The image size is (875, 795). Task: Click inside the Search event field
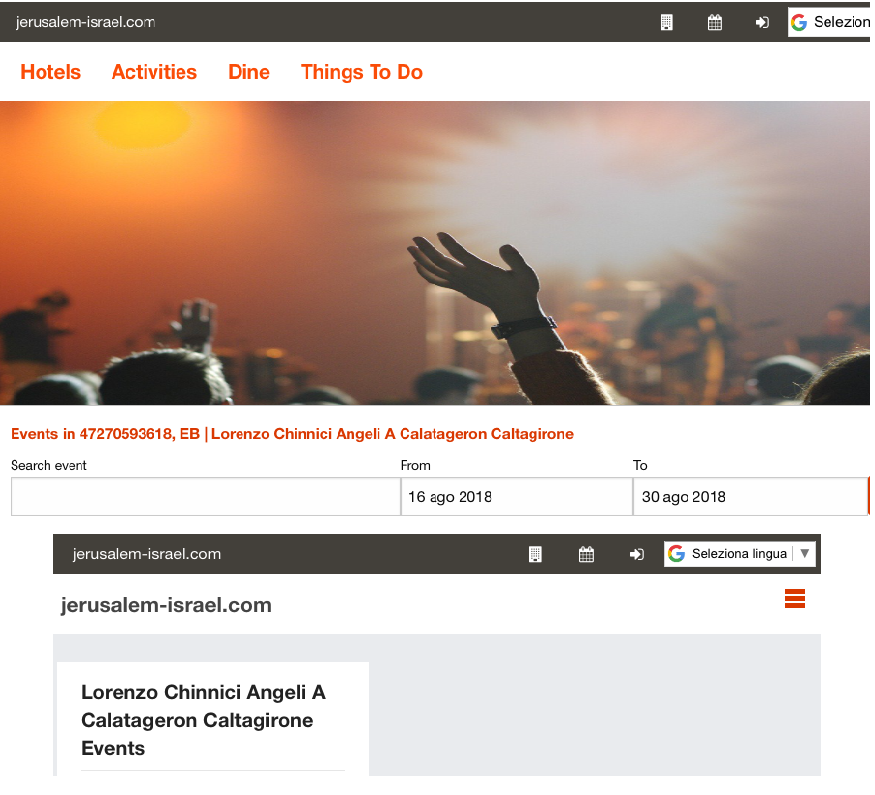(206, 497)
